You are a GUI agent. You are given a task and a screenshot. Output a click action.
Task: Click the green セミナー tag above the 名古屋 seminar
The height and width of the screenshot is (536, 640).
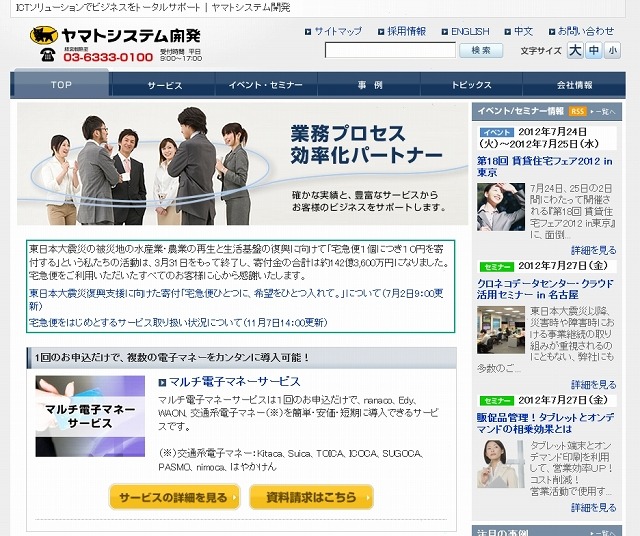click(x=497, y=267)
